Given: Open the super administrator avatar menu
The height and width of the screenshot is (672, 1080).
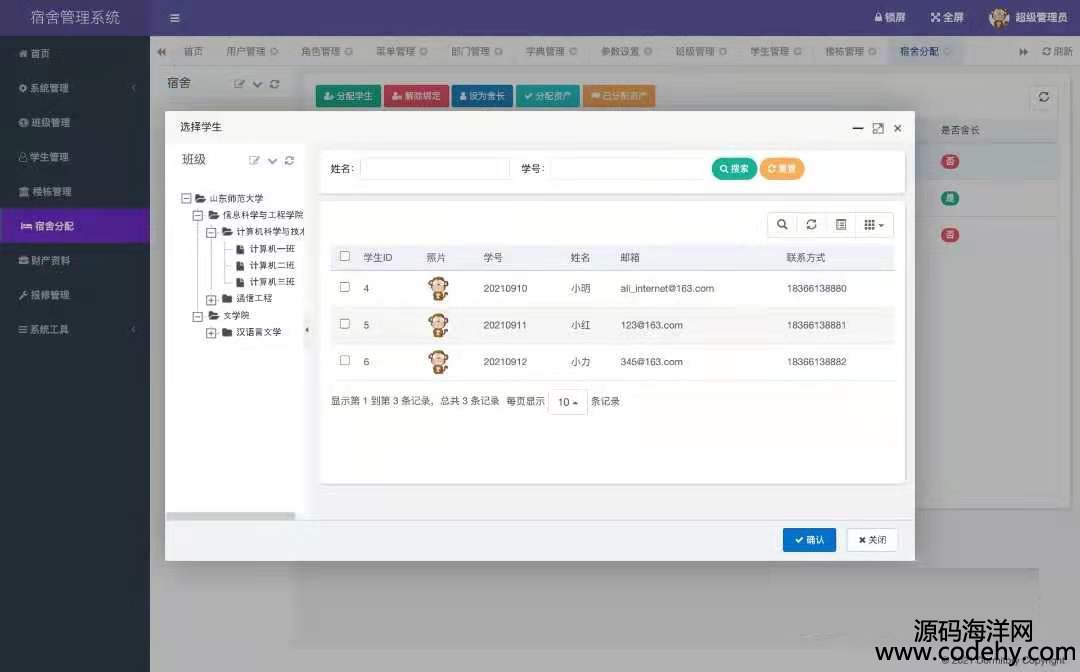Looking at the screenshot, I should (x=1028, y=17).
